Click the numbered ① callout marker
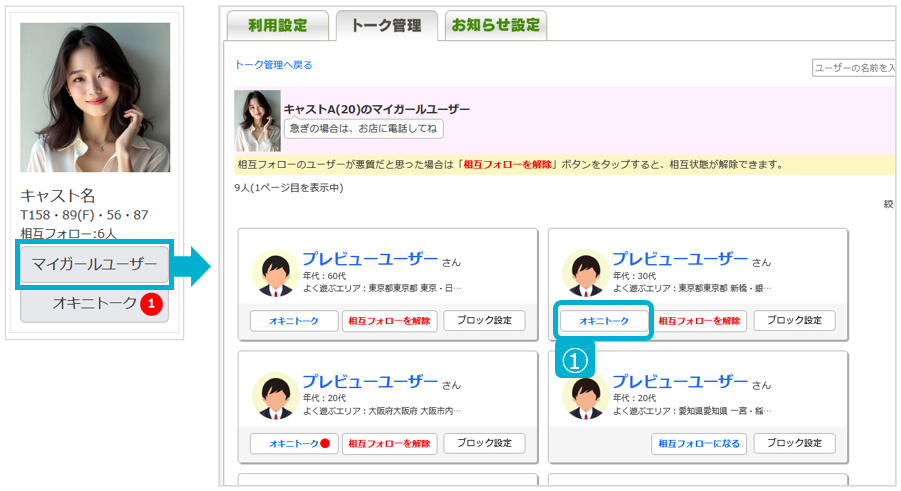This screenshot has height=491, width=901. click(574, 360)
